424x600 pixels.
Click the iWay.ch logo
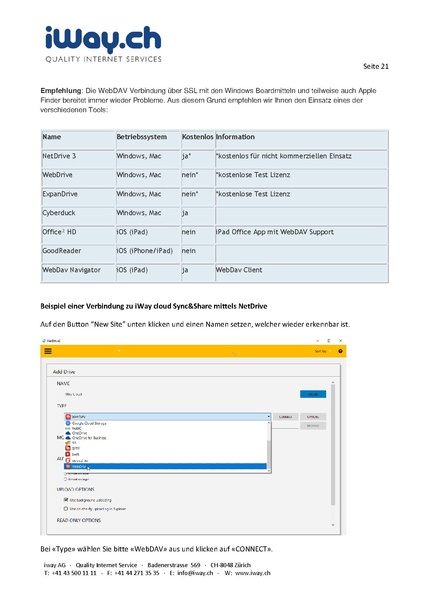(103, 44)
